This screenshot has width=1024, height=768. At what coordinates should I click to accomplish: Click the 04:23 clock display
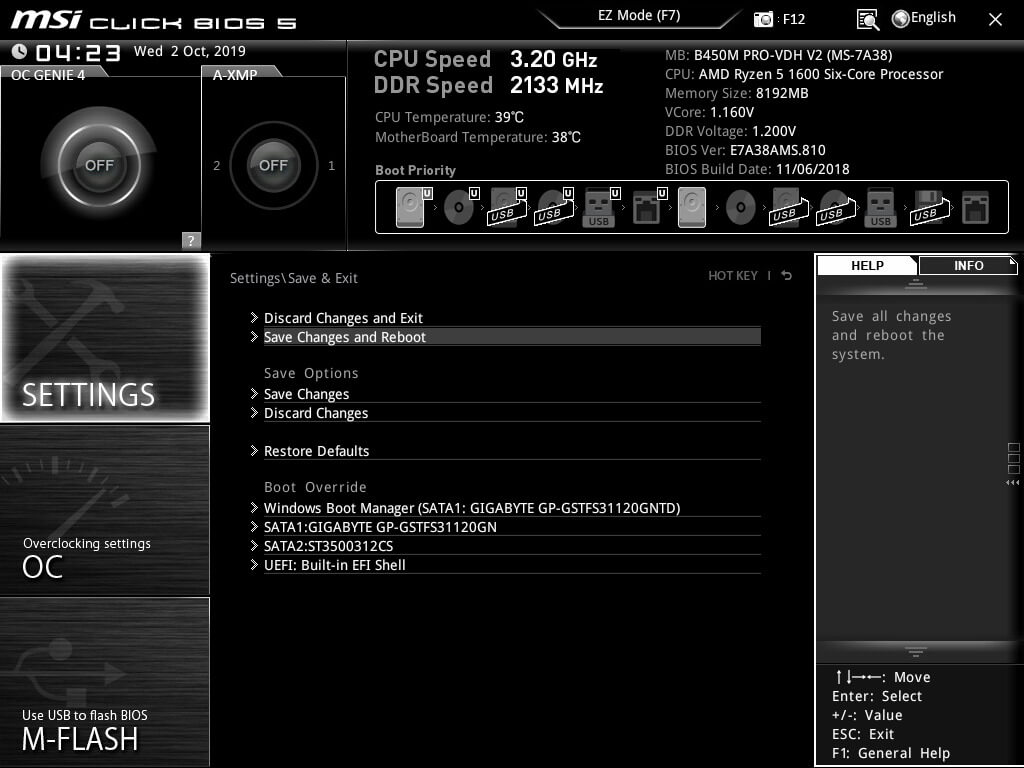point(78,52)
